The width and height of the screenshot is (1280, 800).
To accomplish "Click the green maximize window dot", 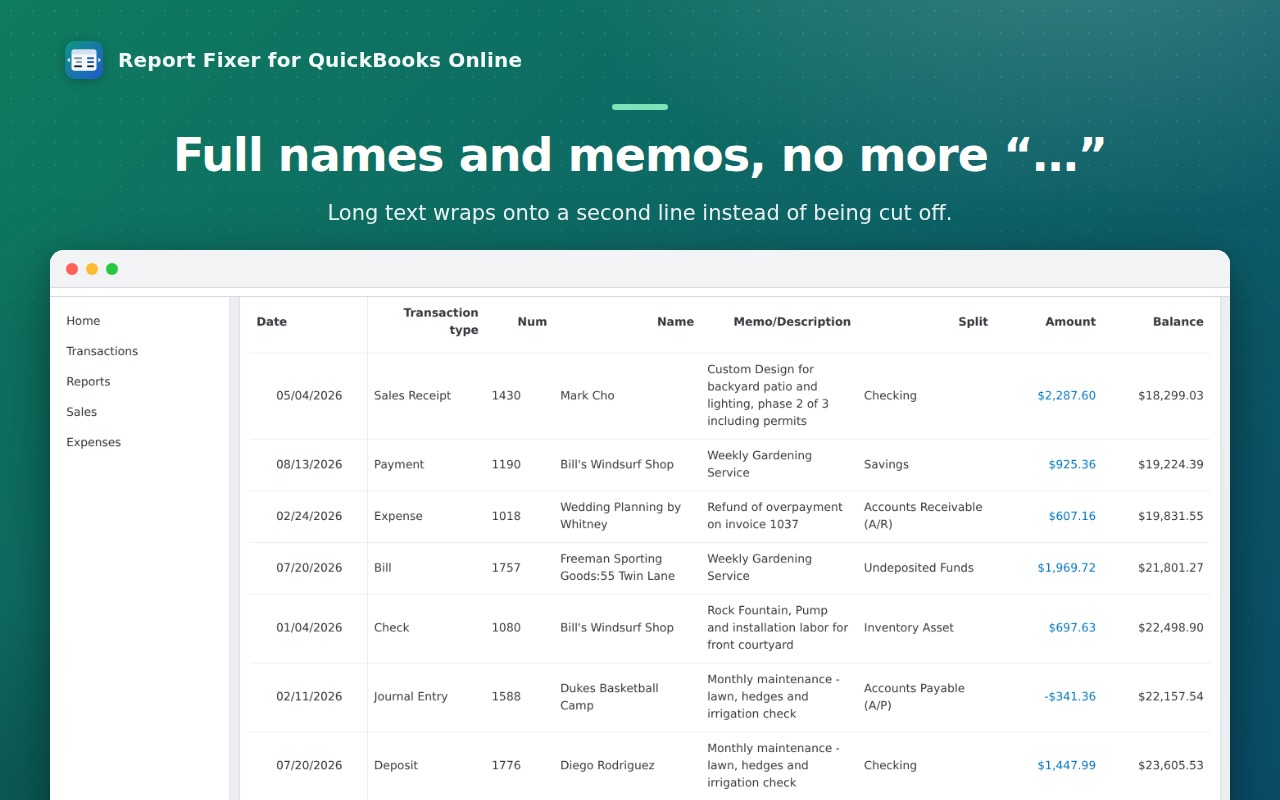I will pyautogui.click(x=112, y=269).
